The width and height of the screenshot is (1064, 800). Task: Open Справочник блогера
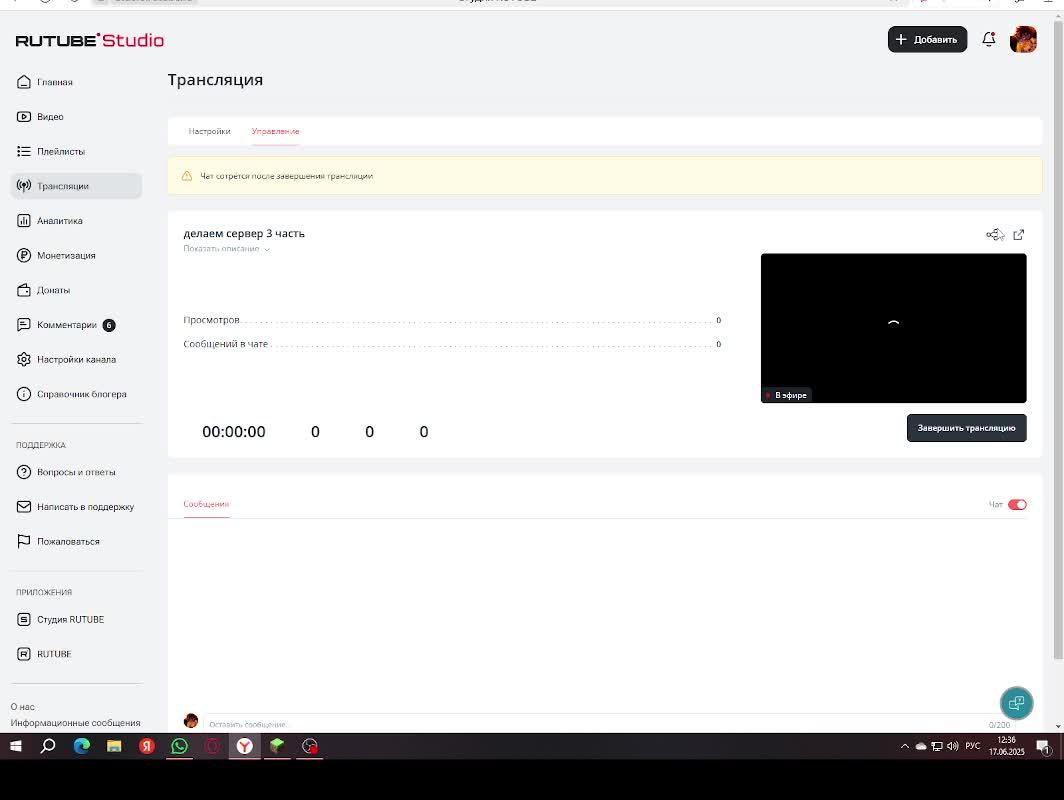(x=71, y=394)
